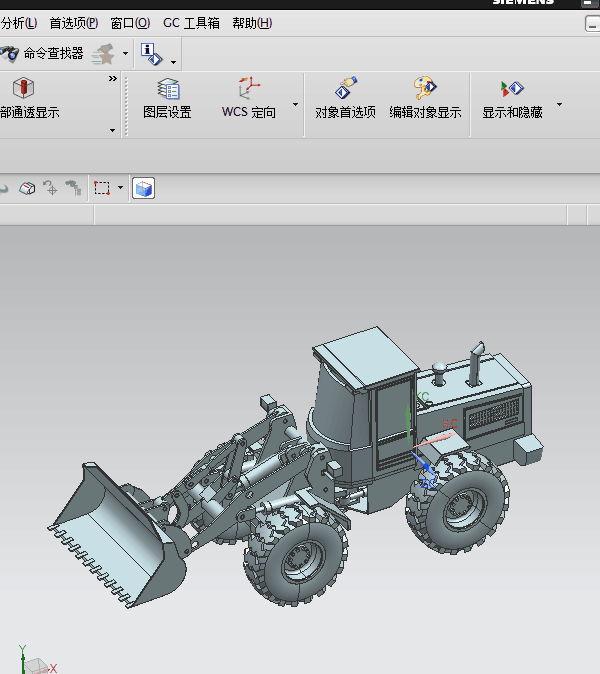Click the object information icon

(x=151, y=54)
